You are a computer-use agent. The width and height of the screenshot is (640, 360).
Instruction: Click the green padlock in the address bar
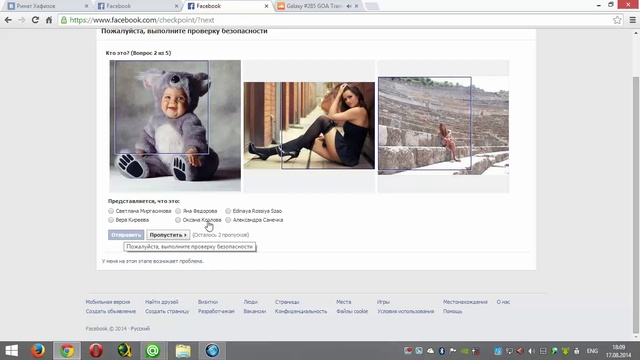tap(64, 20)
